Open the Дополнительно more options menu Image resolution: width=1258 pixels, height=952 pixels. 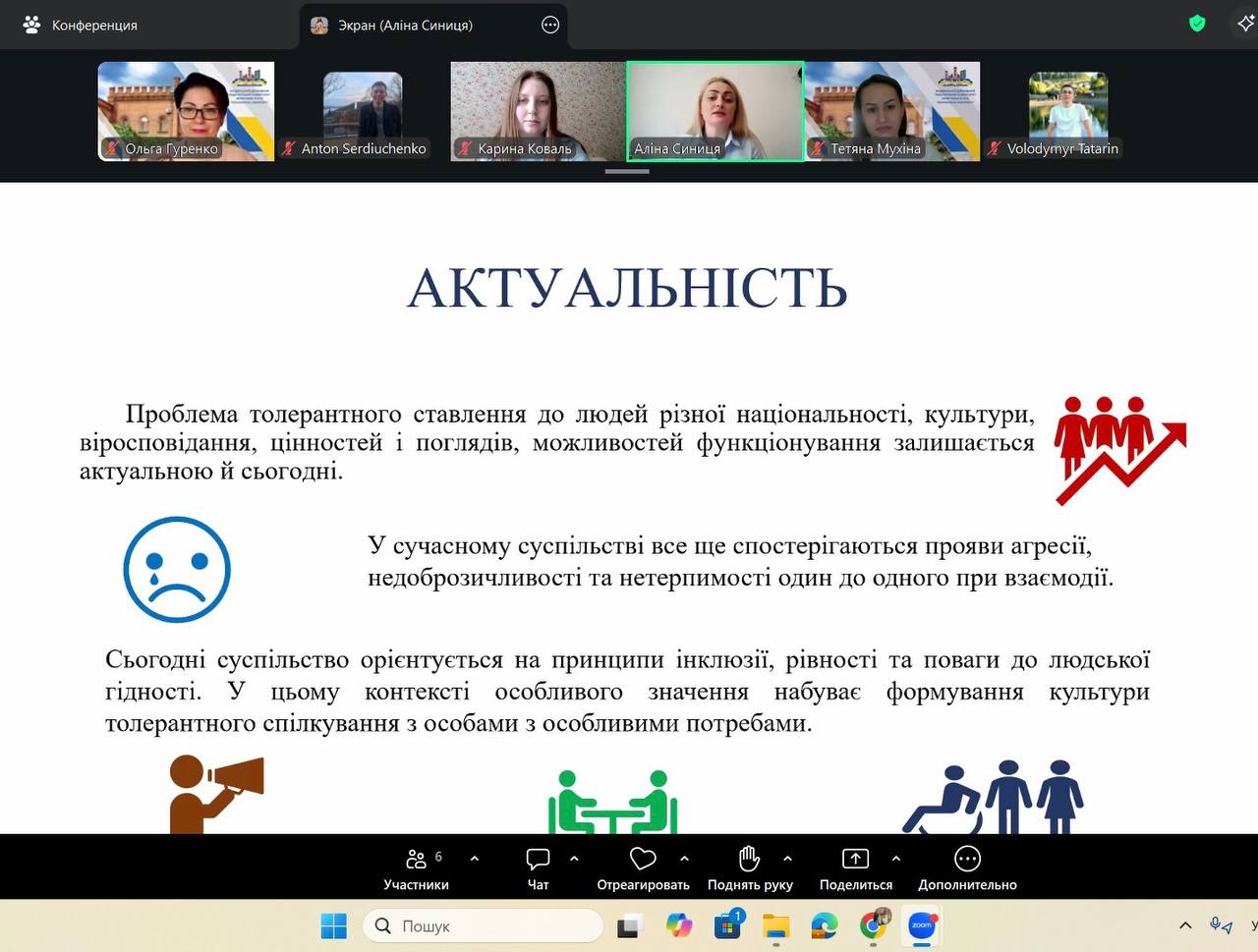[x=967, y=868]
